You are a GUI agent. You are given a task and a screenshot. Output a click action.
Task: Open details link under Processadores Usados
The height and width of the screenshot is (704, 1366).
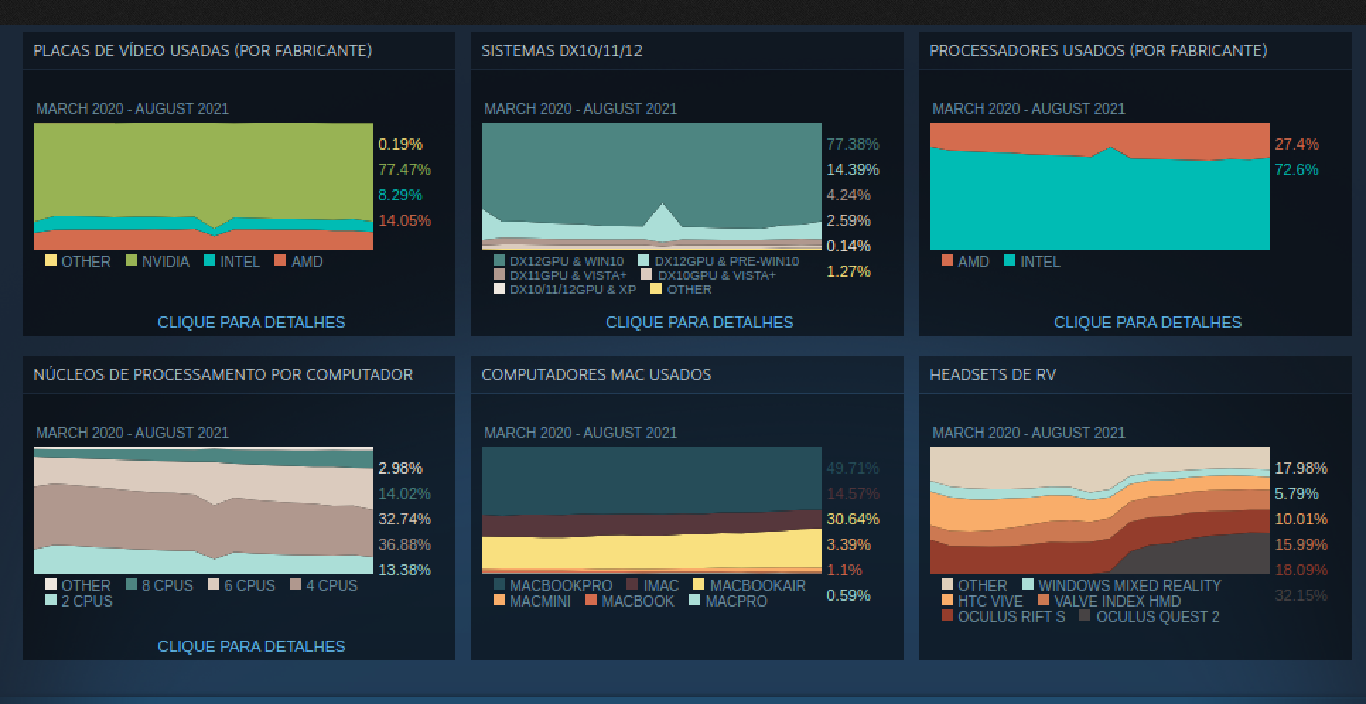tap(1147, 322)
